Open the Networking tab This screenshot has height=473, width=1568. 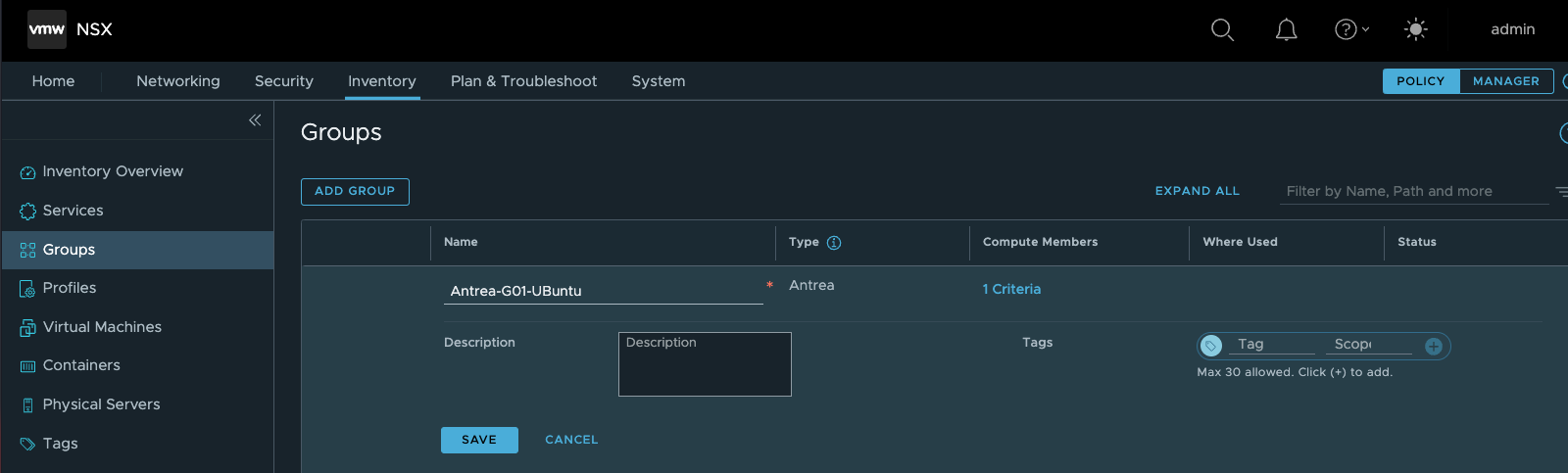coord(178,81)
